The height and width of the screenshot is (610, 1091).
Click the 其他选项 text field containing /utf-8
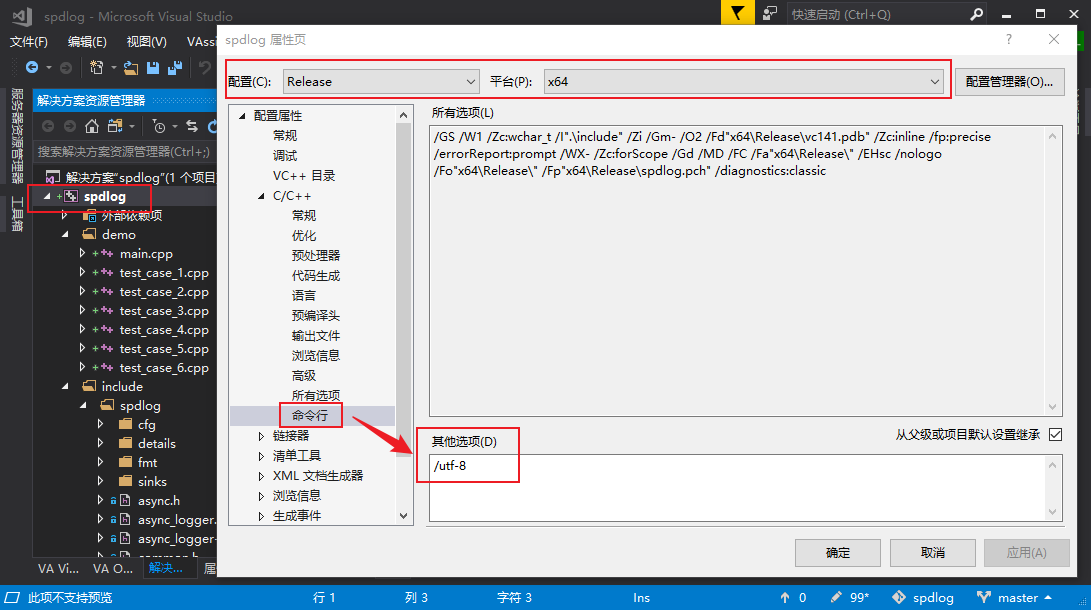[x=738, y=487]
